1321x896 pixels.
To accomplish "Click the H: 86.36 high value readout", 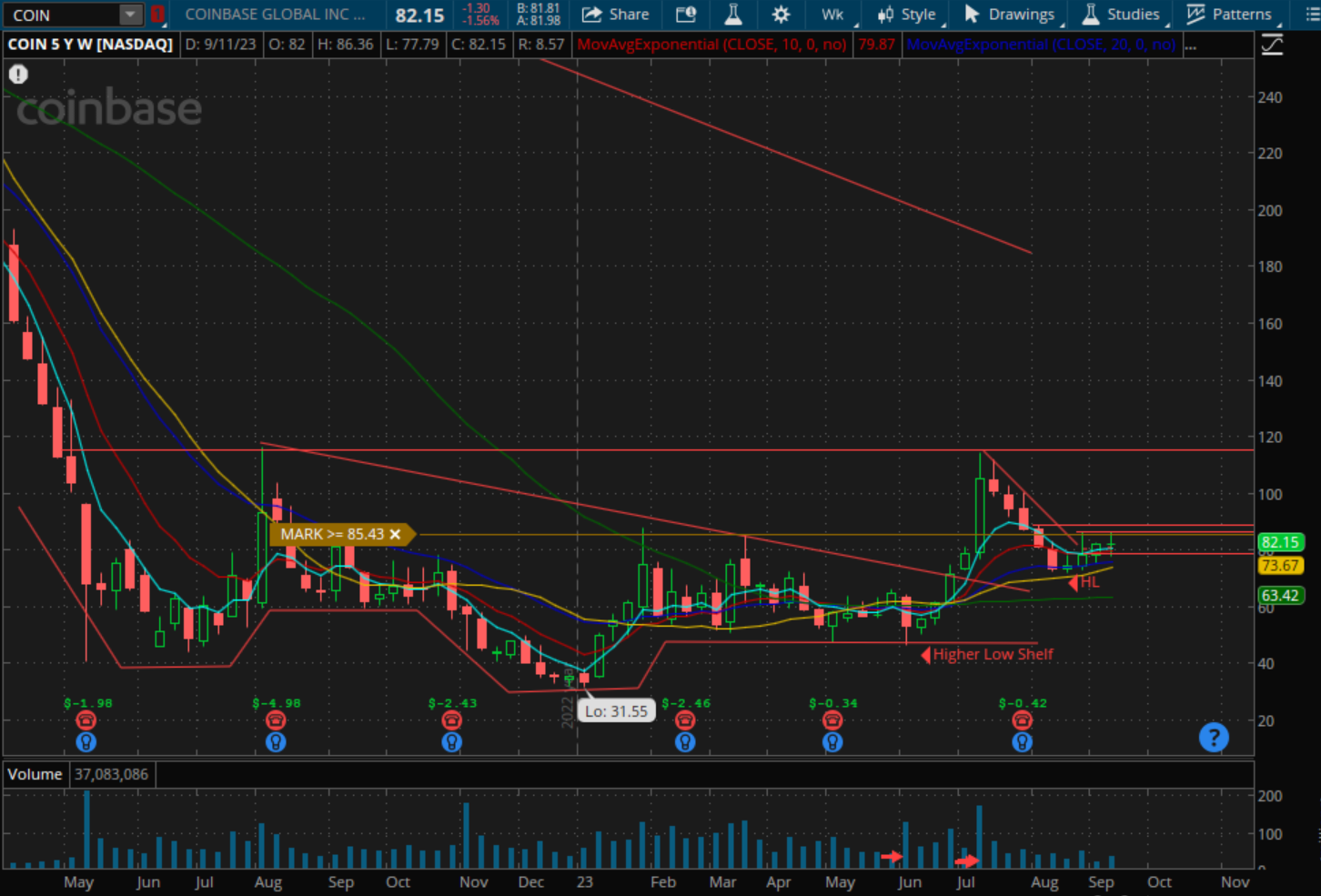I will pos(345,45).
